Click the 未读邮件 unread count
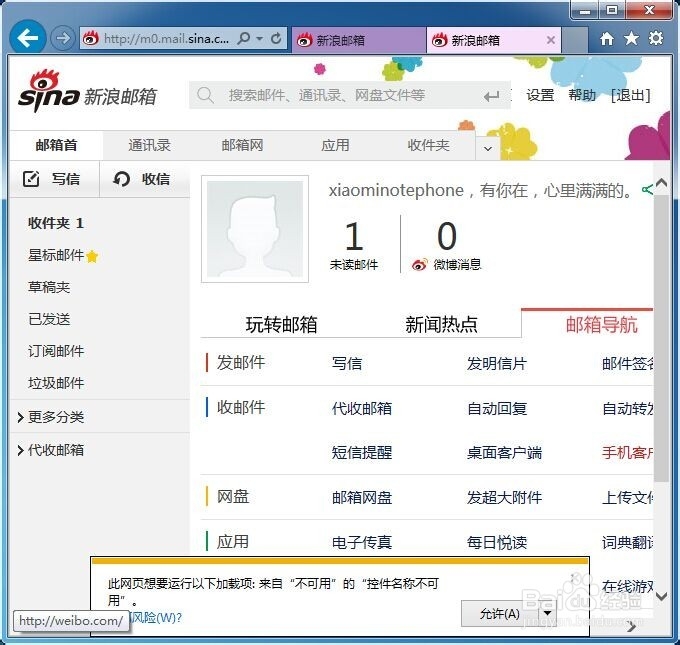 pos(354,245)
